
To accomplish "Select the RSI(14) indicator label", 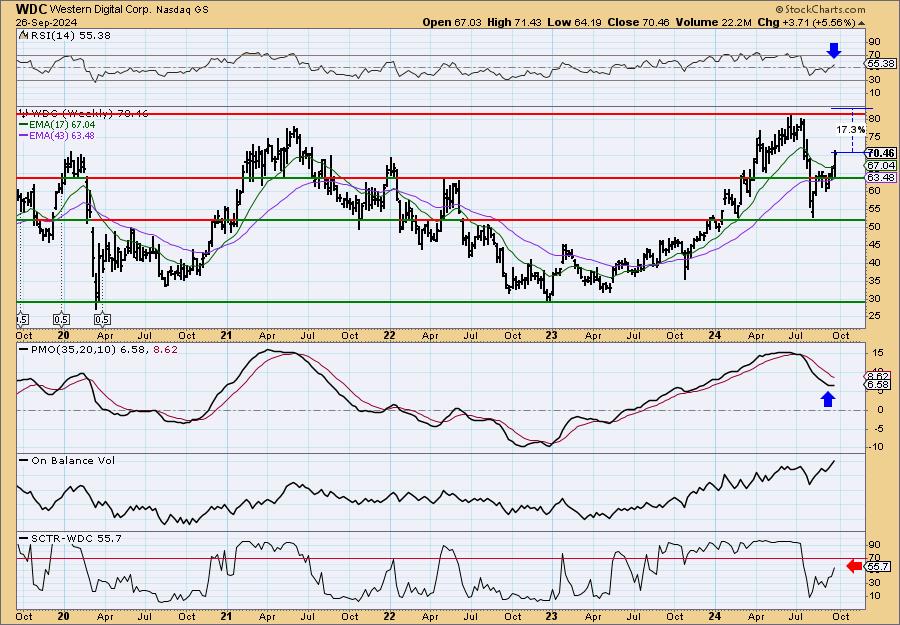I will click(x=65, y=36).
